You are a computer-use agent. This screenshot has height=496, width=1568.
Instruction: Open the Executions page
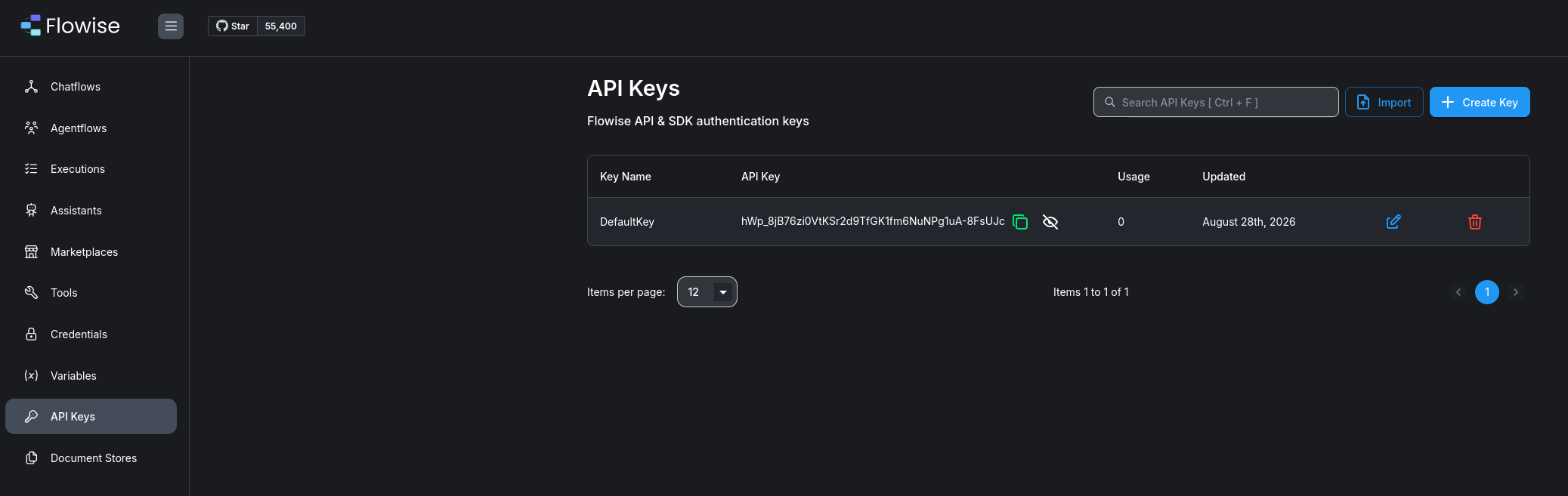pos(91,169)
